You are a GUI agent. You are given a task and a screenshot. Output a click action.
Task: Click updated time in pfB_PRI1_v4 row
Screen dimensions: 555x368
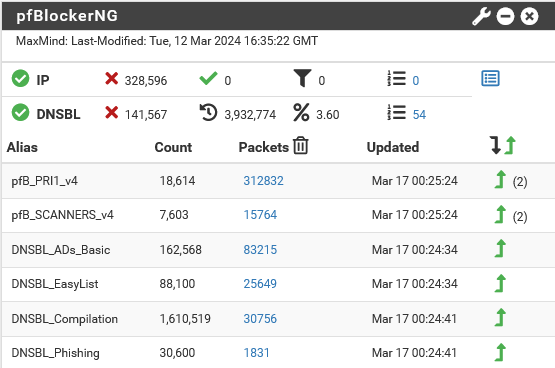coord(414,181)
